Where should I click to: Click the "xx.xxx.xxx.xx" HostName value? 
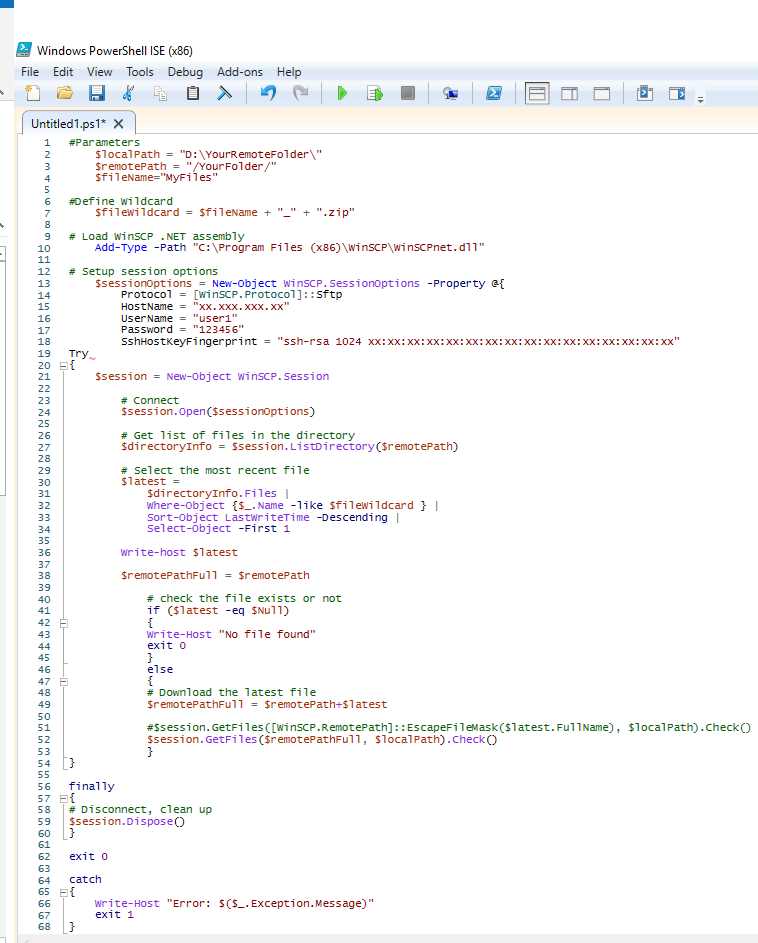click(x=241, y=307)
